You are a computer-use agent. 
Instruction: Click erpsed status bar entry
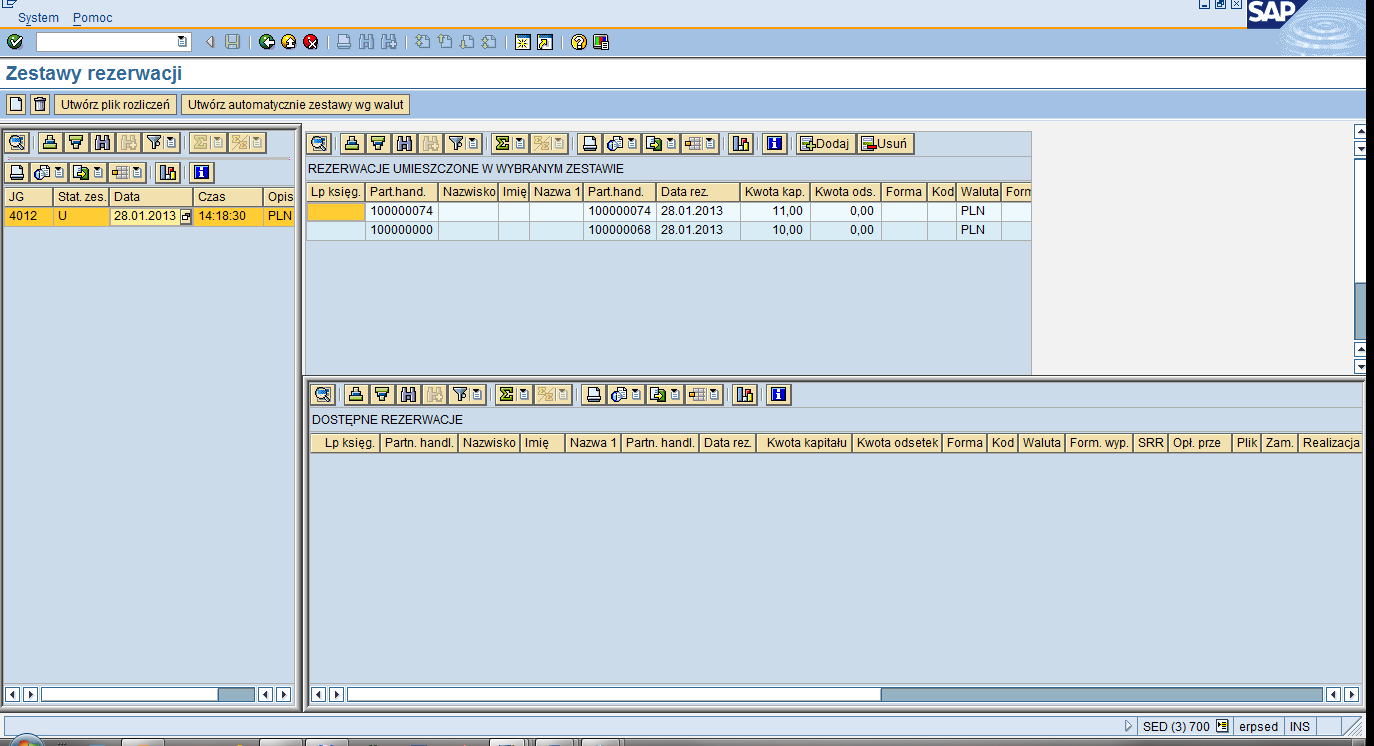click(x=1258, y=727)
